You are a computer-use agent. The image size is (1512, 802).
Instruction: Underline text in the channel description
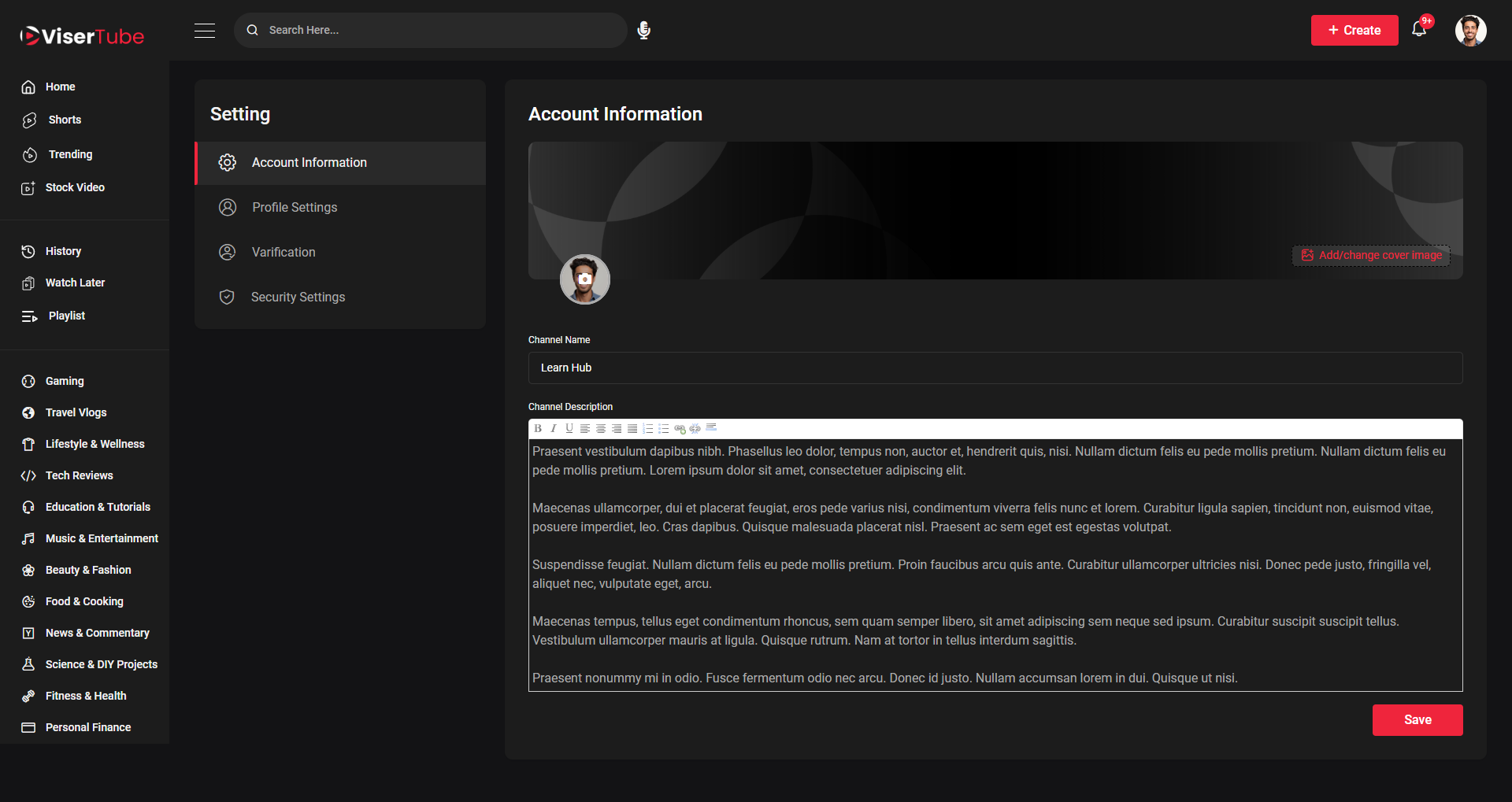point(569,428)
